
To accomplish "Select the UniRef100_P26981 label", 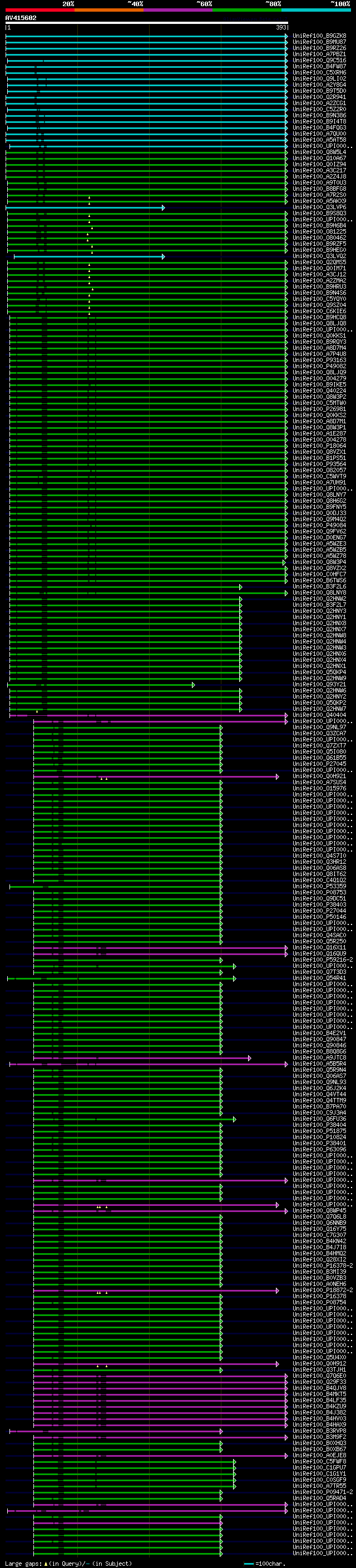I will pyautogui.click(x=319, y=409).
